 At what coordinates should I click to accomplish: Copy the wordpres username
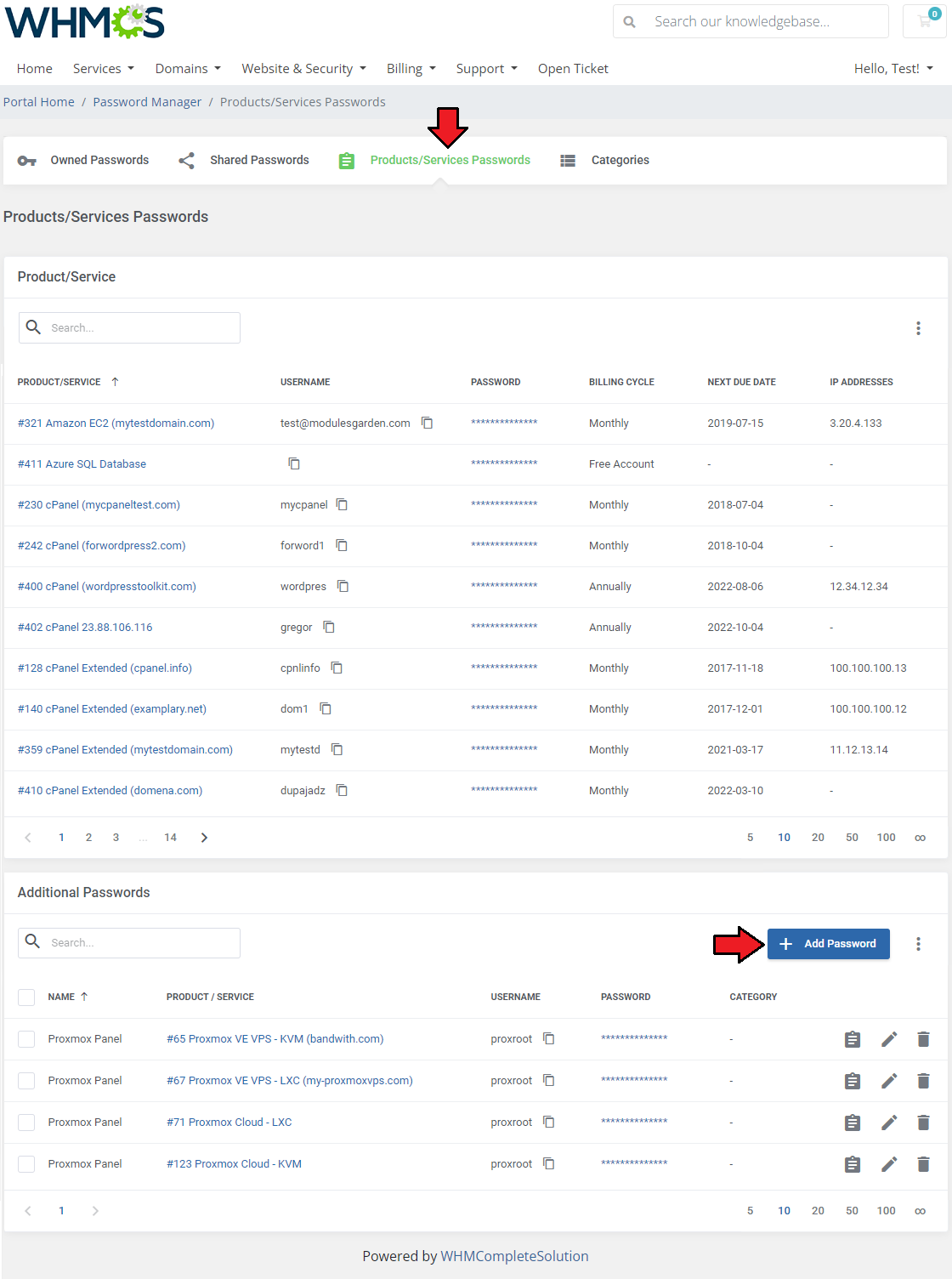[x=343, y=586]
